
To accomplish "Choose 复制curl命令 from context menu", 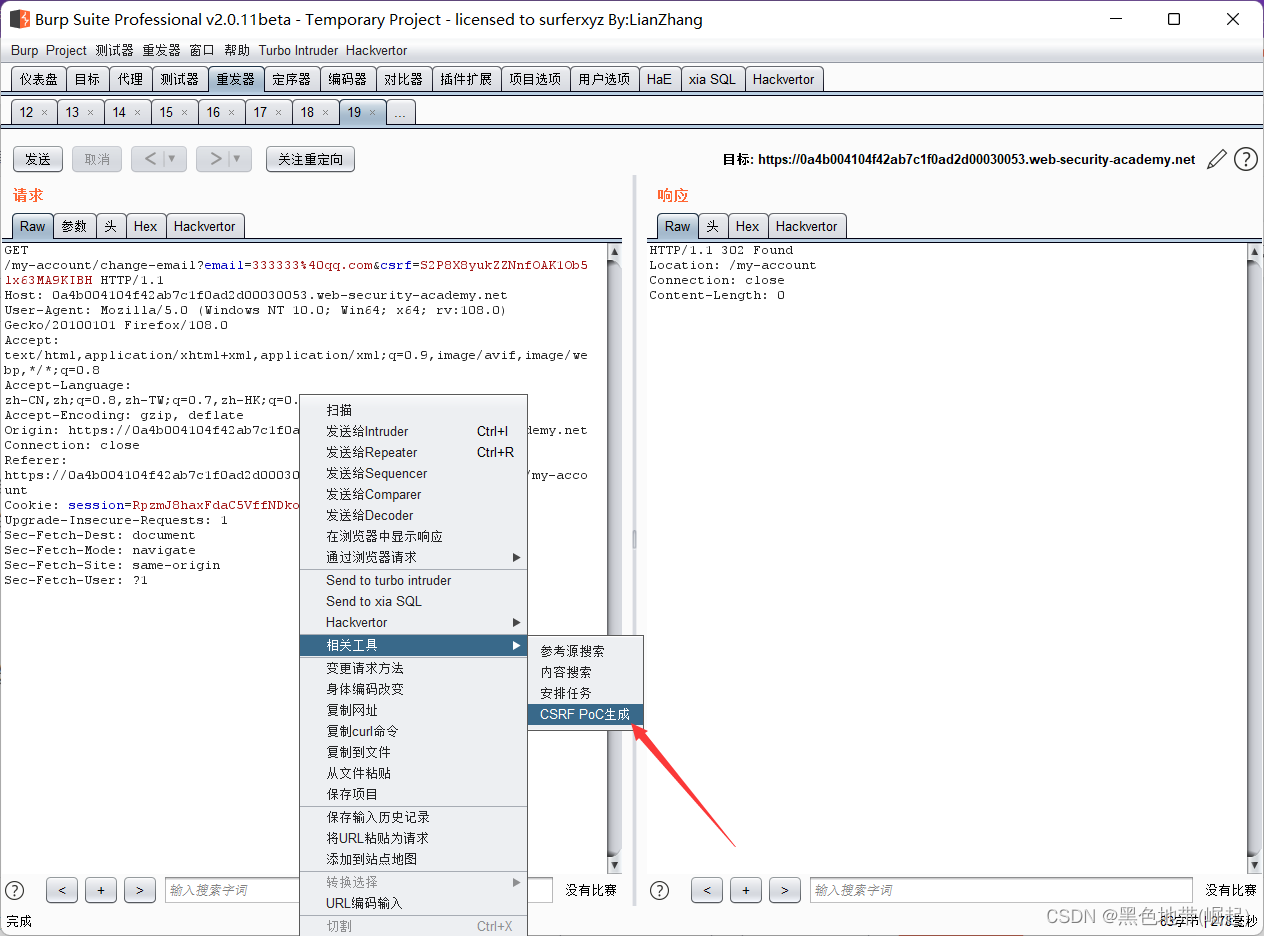I will pos(413,731).
